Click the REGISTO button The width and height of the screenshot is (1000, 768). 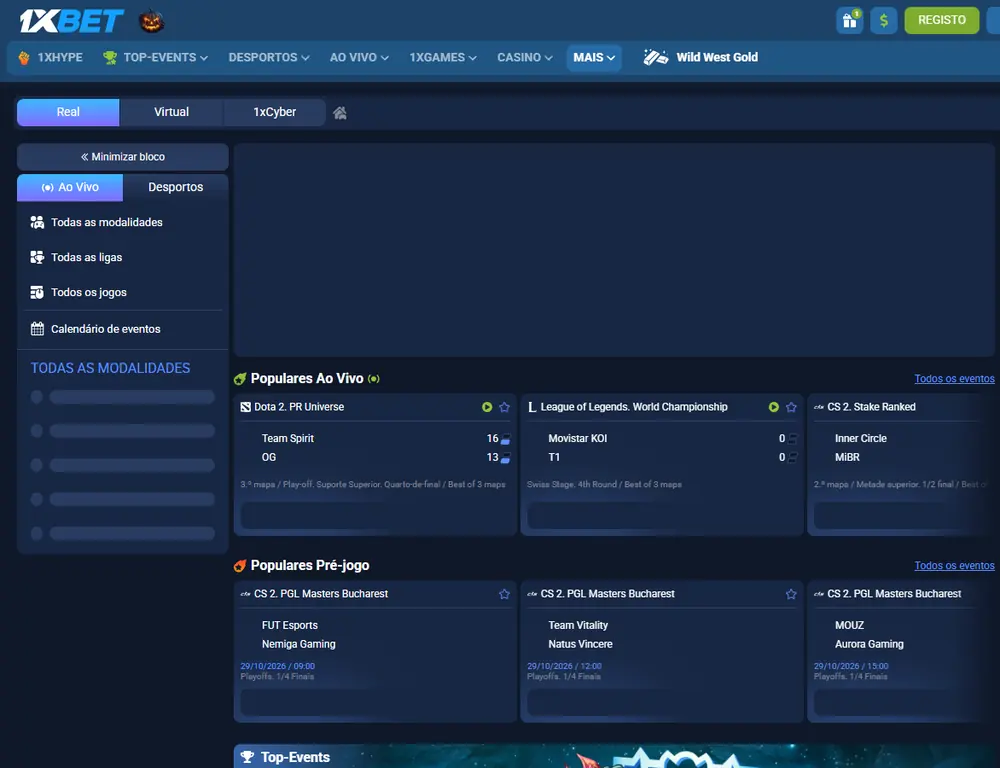(941, 20)
